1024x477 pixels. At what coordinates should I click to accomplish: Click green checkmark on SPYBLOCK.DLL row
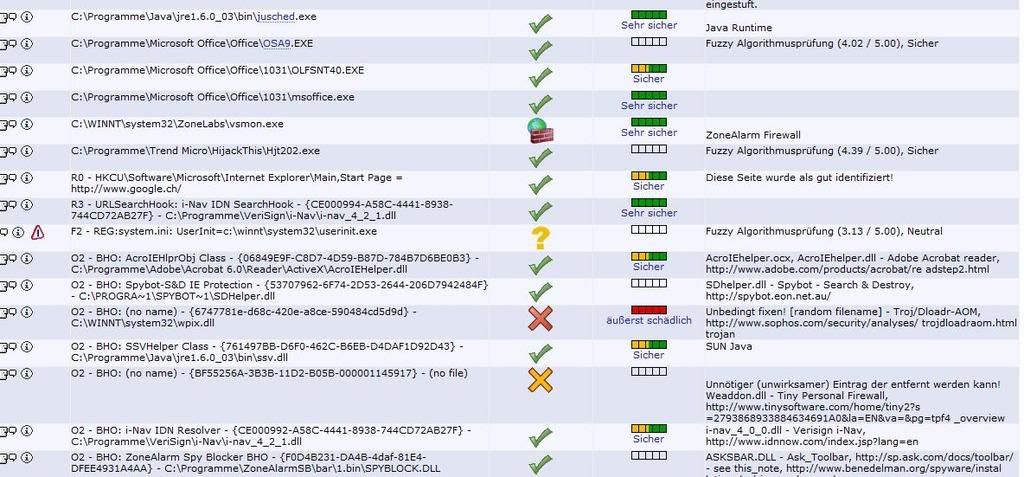click(540, 464)
